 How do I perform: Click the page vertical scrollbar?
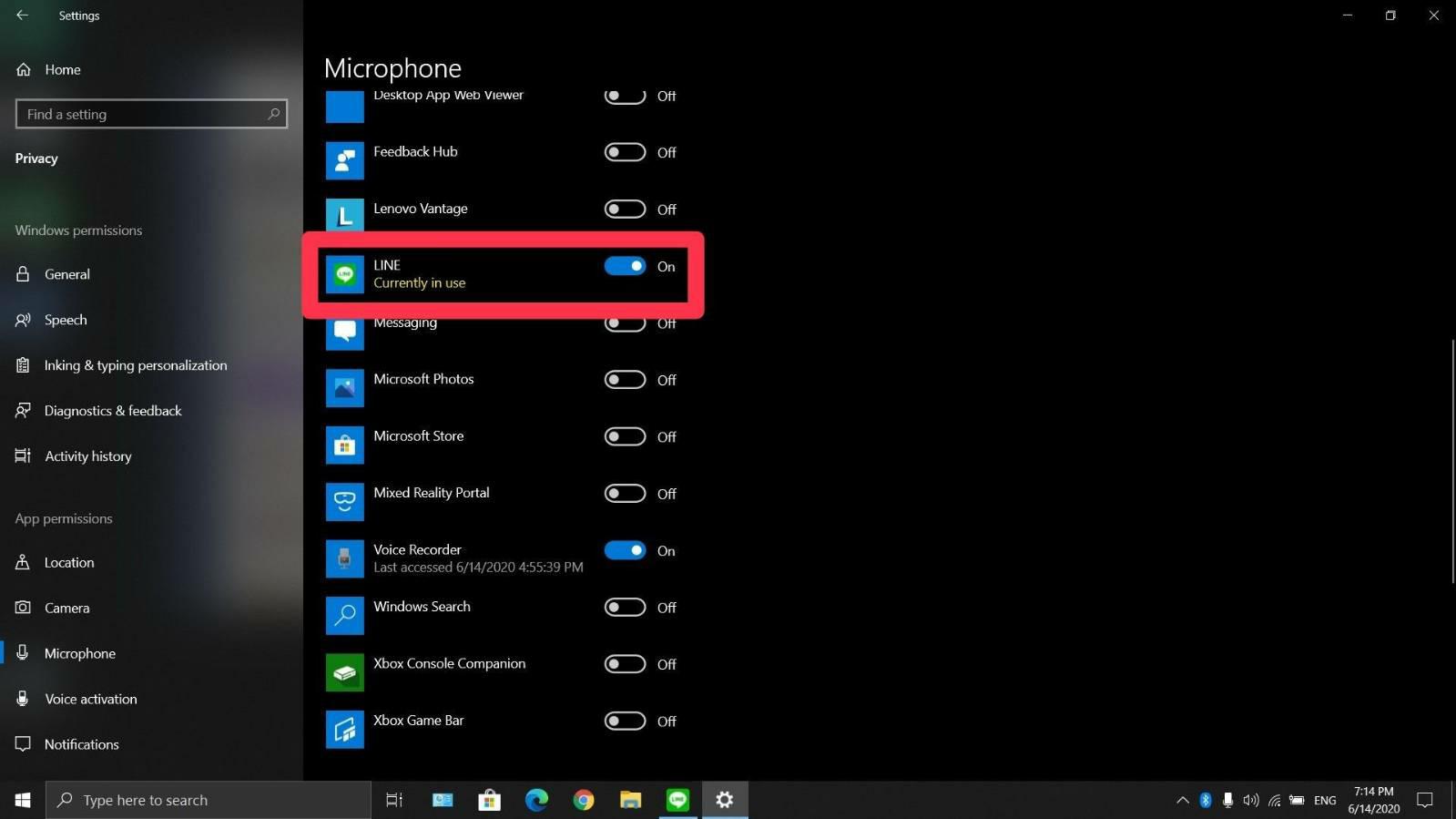[x=1451, y=461]
